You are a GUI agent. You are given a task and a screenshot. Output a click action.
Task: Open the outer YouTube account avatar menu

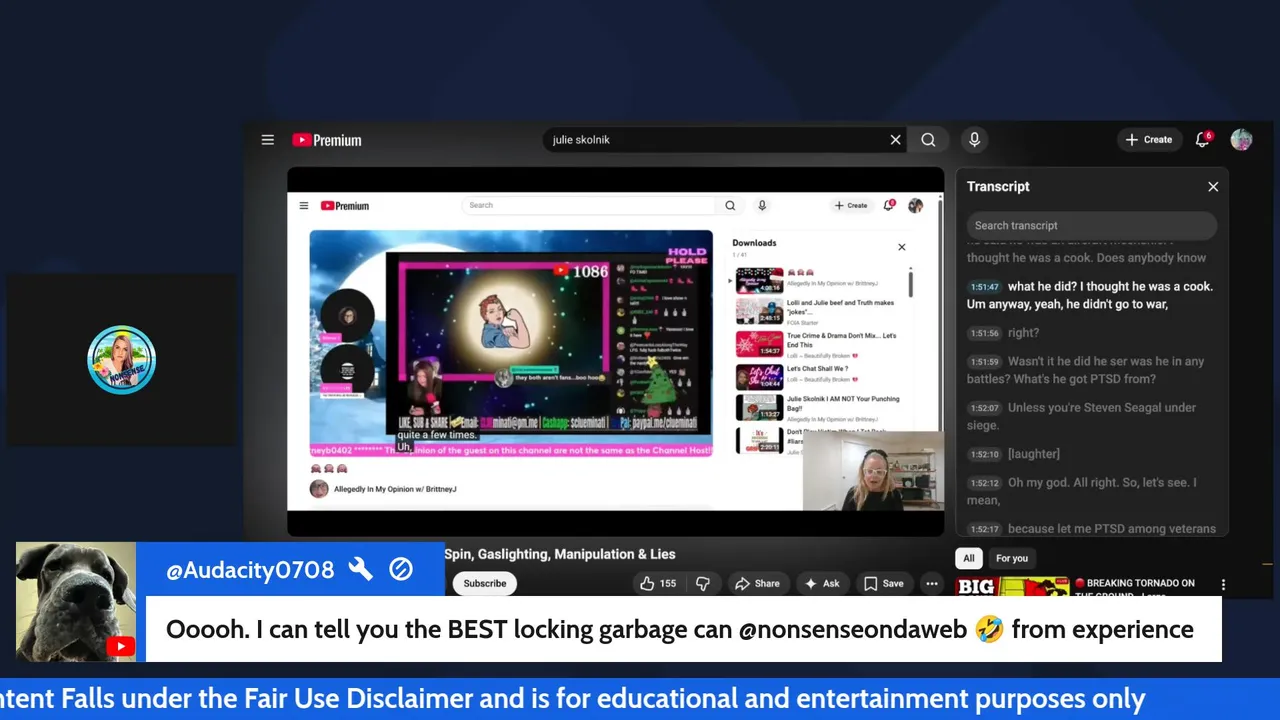click(x=1241, y=140)
